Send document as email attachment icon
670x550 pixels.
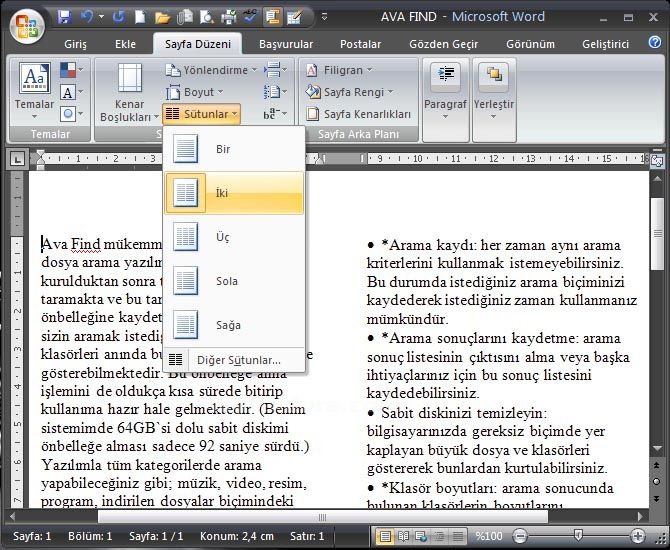(185, 17)
